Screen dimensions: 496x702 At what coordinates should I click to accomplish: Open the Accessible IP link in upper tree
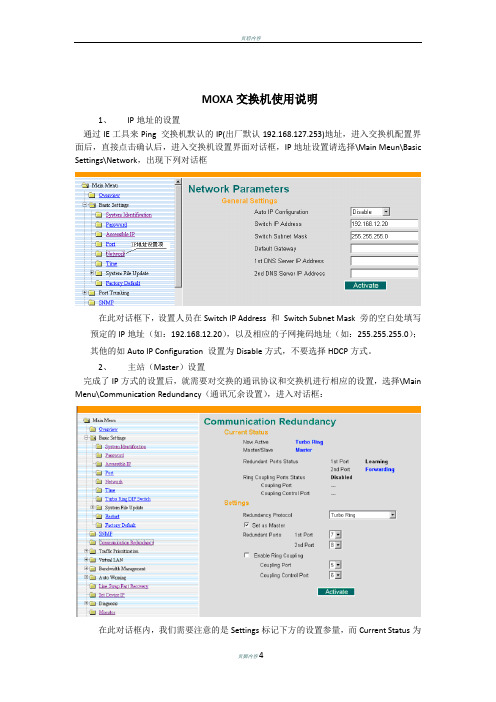(x=120, y=234)
